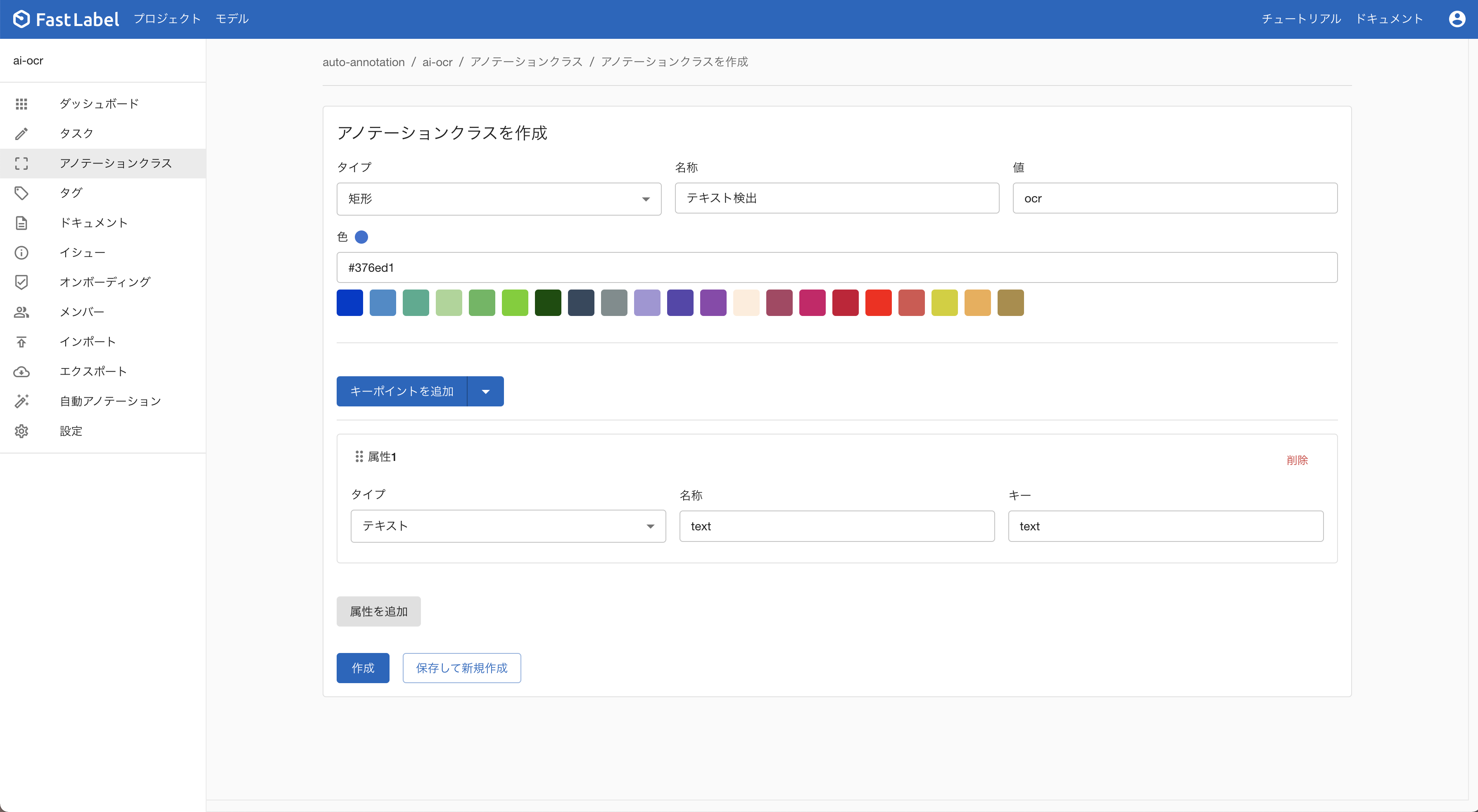The height and width of the screenshot is (812, 1478).
Task: Open ドキュメント in the top bar
Action: pos(1389,19)
